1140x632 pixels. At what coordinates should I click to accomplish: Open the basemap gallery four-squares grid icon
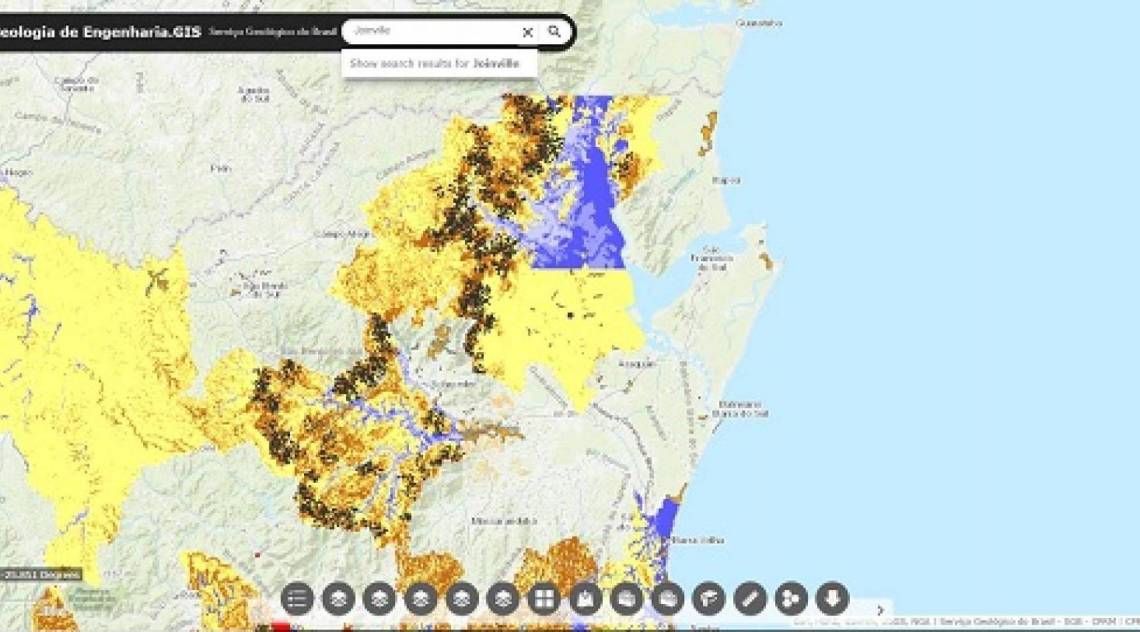click(x=543, y=599)
